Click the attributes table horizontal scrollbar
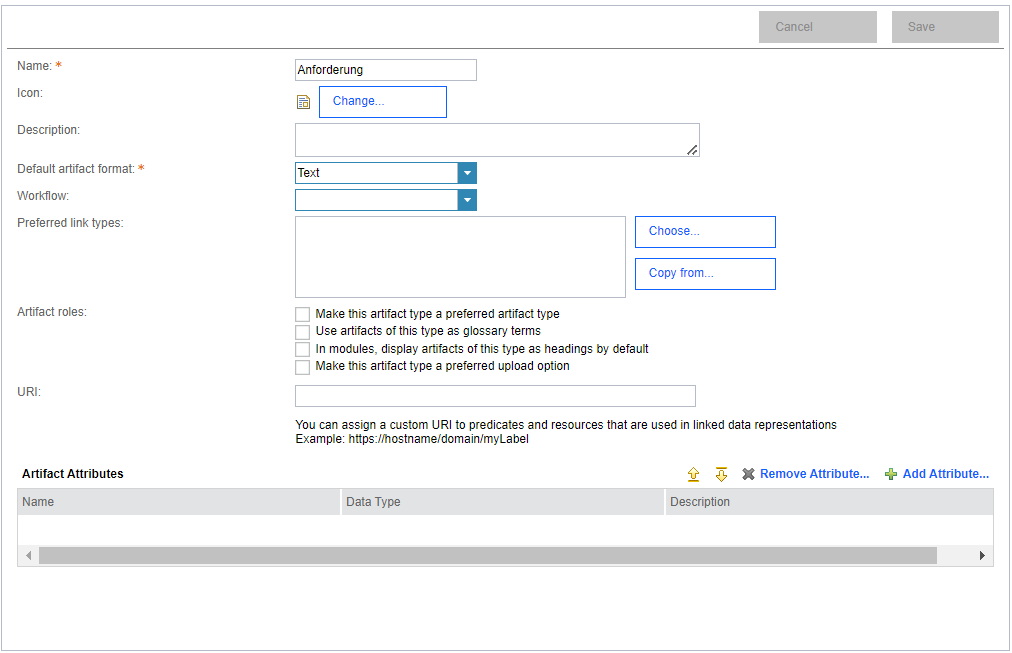Screen dimensions: 1012x653 (488, 555)
